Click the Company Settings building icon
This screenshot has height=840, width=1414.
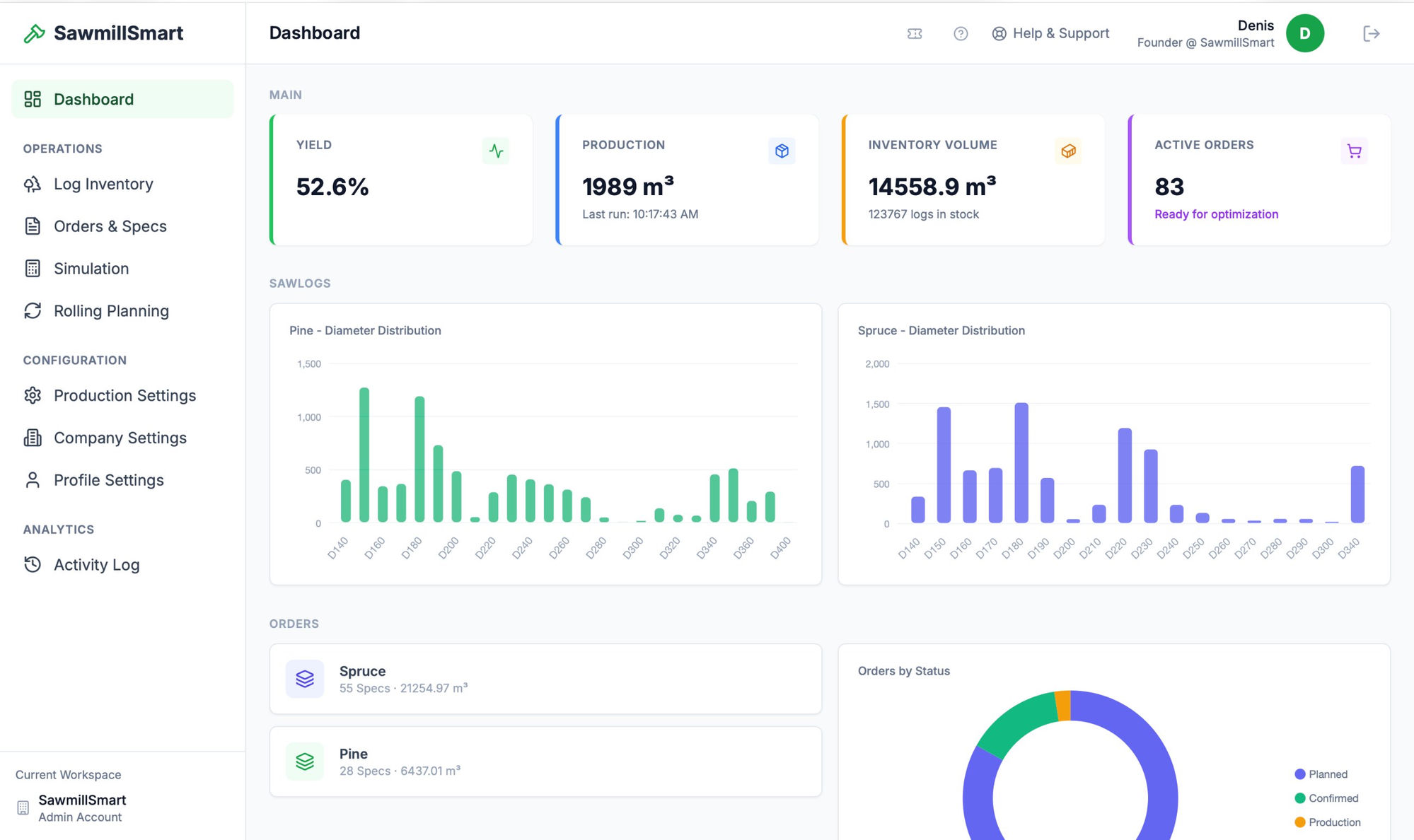[33, 438]
